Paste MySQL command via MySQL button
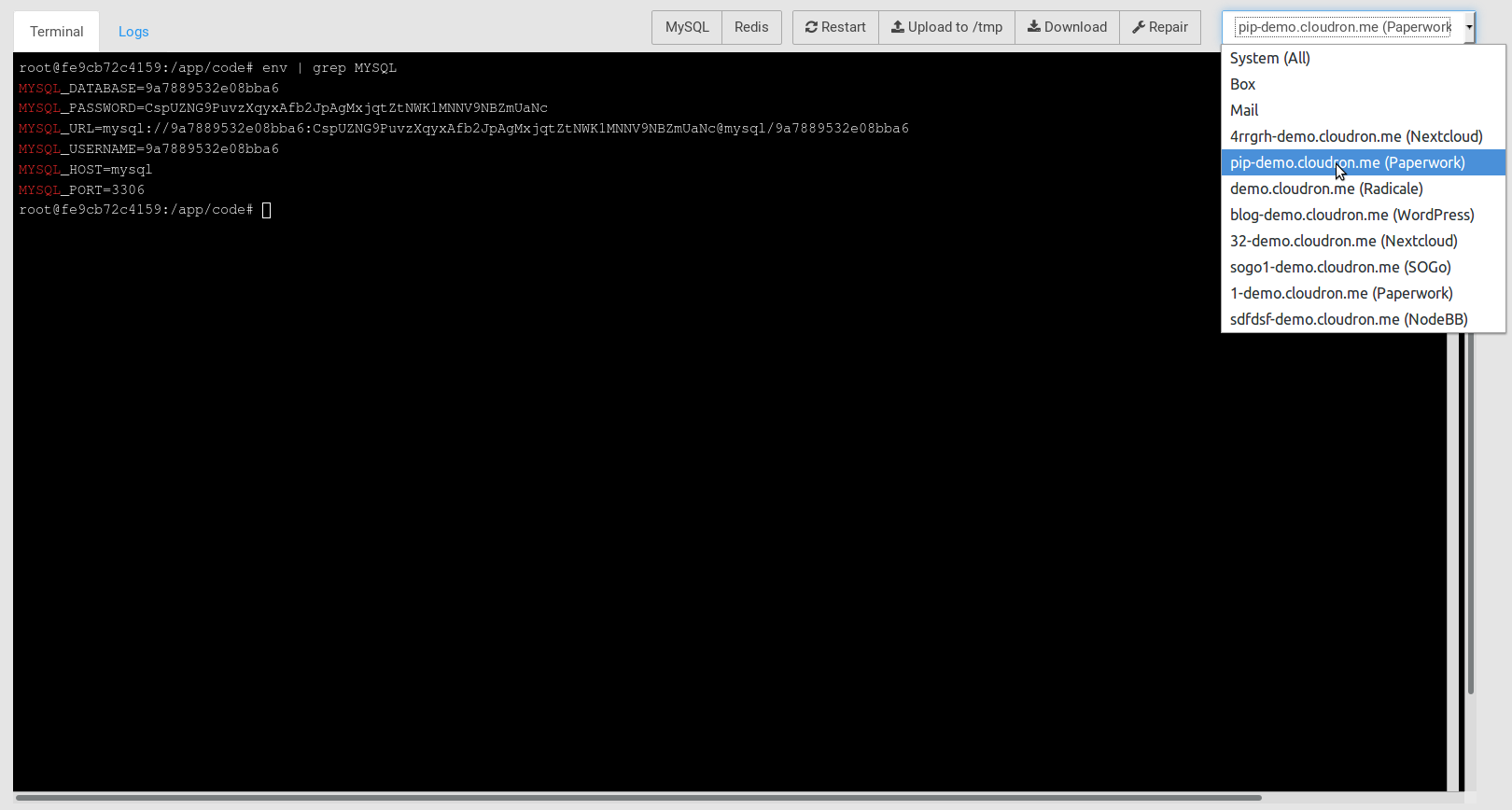Viewport: 1512px width, 810px height. (687, 27)
